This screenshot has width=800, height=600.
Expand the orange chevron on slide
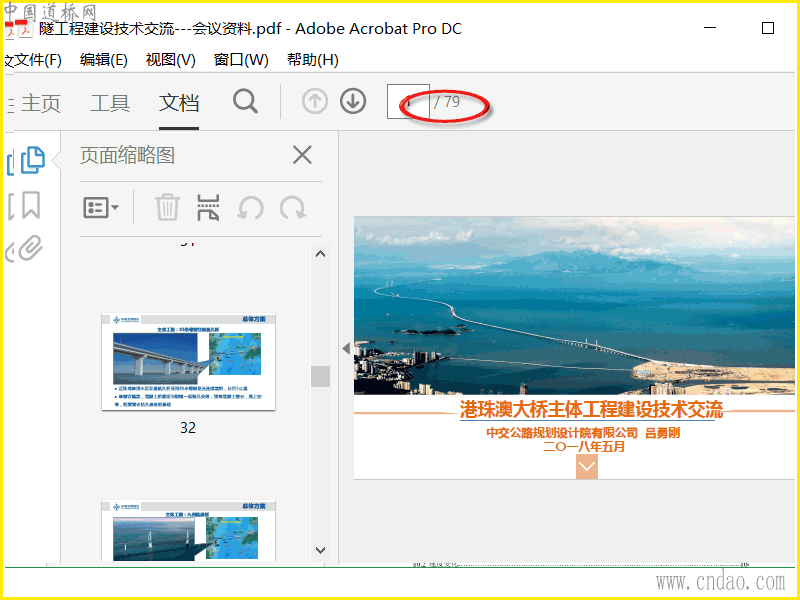(587, 466)
